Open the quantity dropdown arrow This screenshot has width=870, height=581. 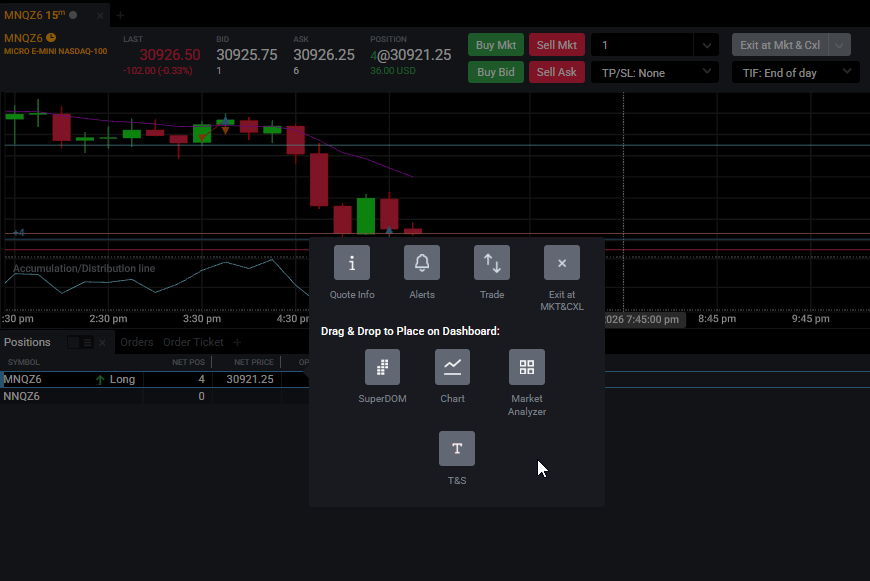(x=706, y=46)
